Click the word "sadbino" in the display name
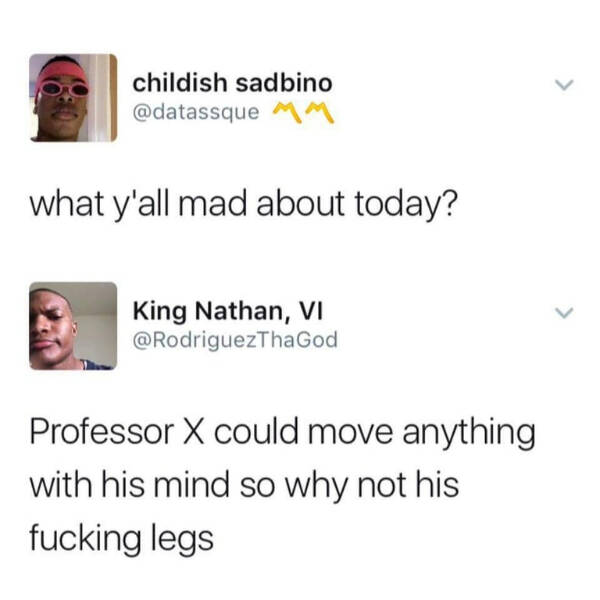 click(x=284, y=83)
